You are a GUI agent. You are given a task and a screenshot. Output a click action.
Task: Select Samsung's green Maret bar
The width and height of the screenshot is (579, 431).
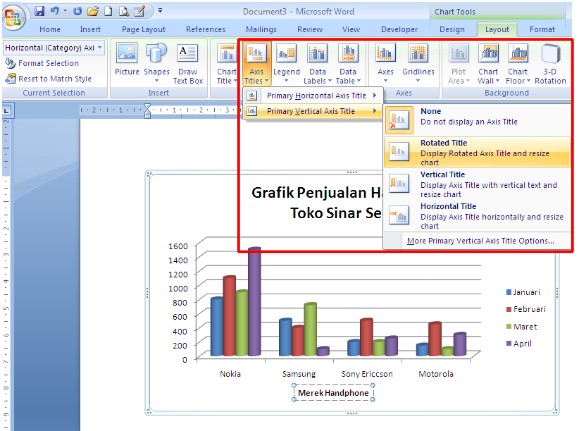[310, 329]
